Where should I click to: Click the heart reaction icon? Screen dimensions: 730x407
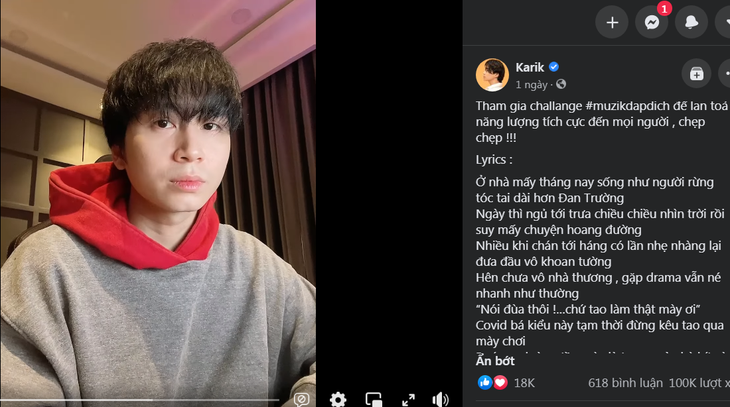tap(500, 382)
